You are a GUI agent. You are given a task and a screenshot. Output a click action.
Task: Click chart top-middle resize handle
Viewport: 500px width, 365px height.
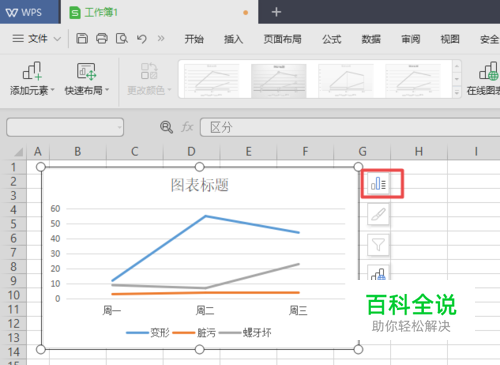point(199,167)
